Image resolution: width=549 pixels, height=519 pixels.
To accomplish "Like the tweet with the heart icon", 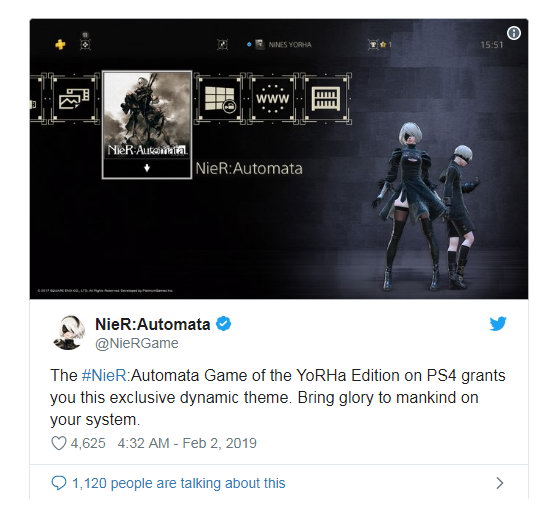I will (58, 443).
